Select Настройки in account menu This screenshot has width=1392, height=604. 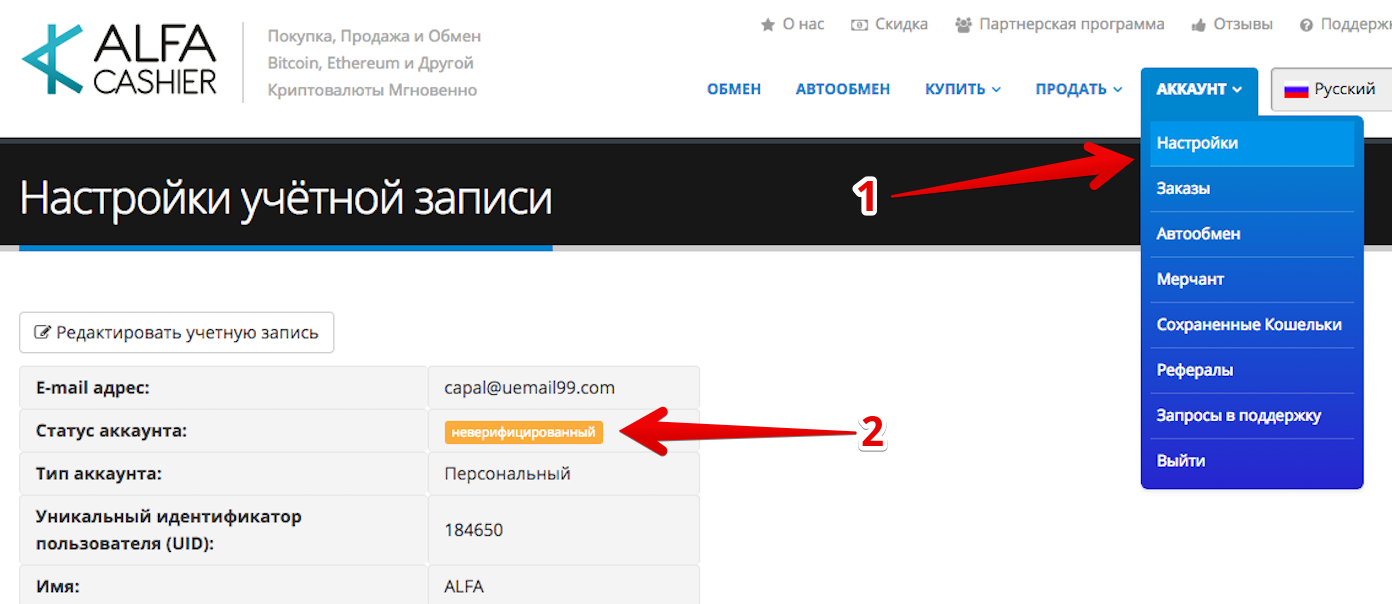tap(1252, 143)
